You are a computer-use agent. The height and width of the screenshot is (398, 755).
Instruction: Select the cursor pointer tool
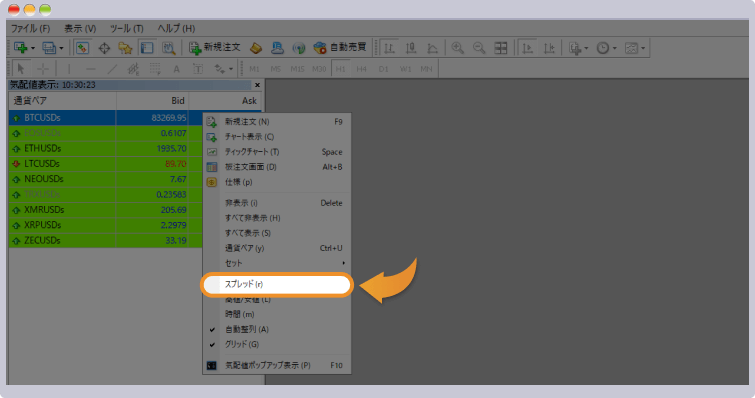(x=21, y=69)
